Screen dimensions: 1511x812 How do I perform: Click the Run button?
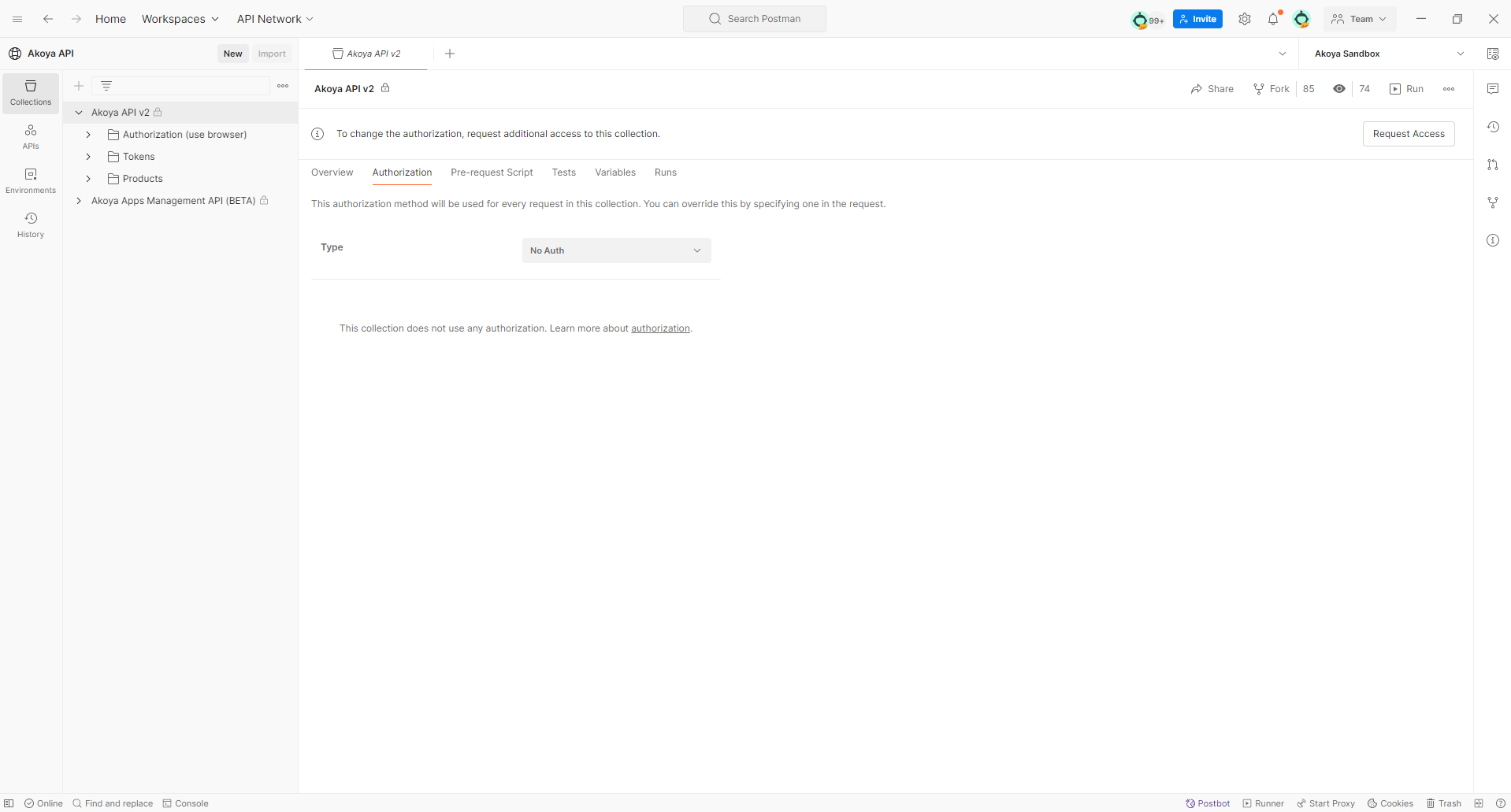point(1407,89)
